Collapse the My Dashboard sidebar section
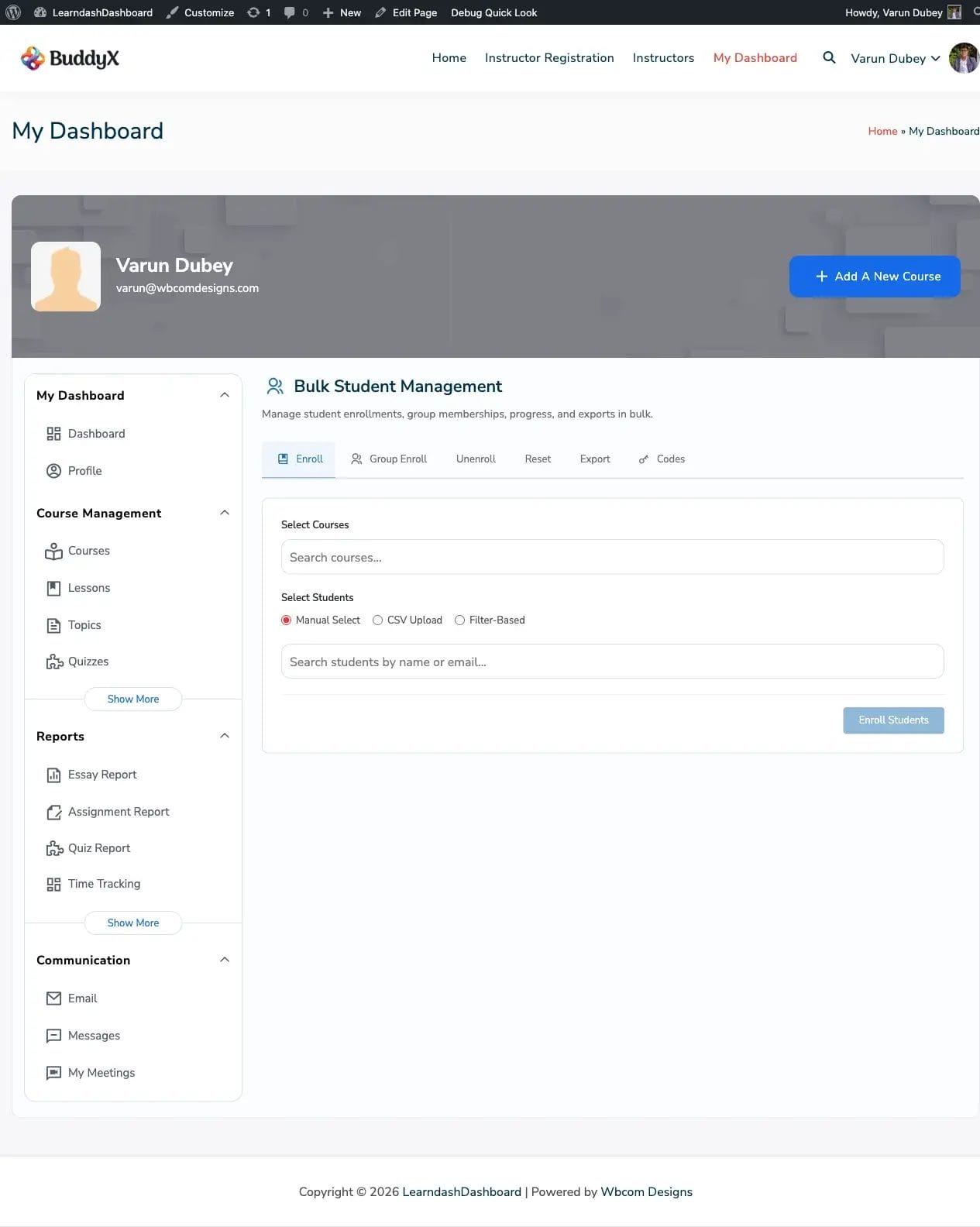The height and width of the screenshot is (1227, 980). pyautogui.click(x=225, y=395)
